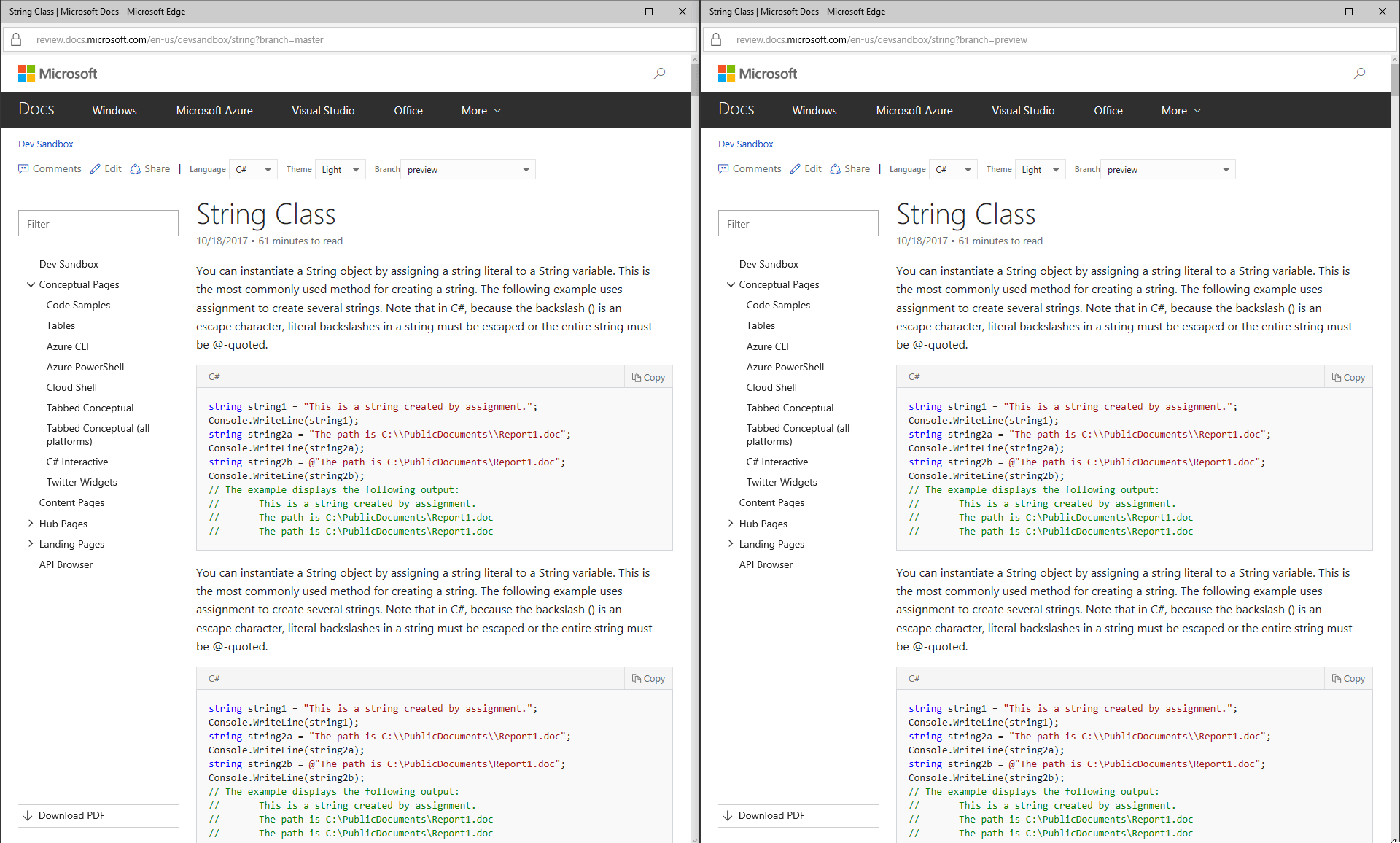Click Copy button in first left code block
1400x843 pixels.
click(649, 376)
